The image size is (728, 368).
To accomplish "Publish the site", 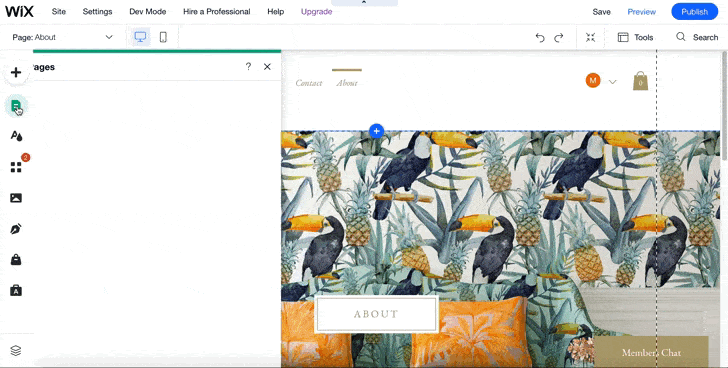I will tap(695, 12).
